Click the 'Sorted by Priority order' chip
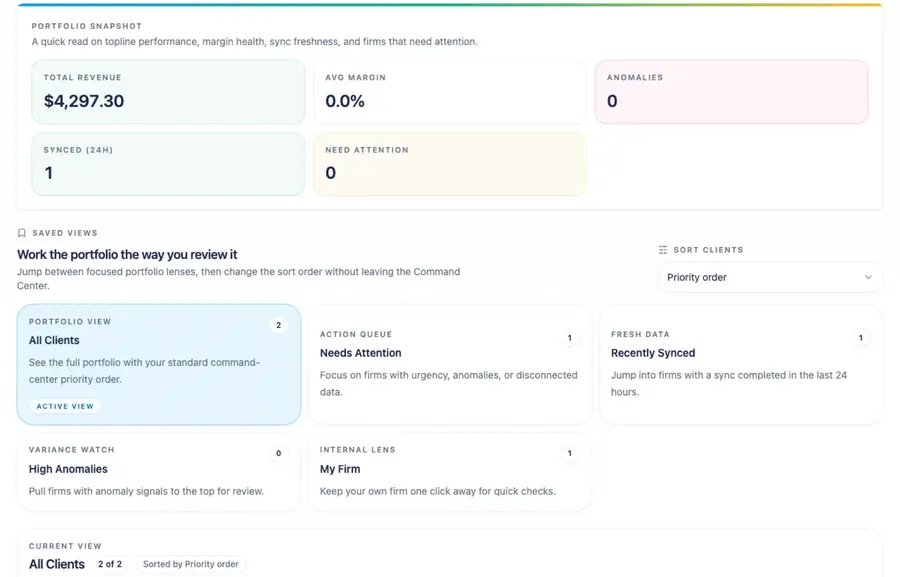Viewport: 900px width, 577px height. point(191,564)
